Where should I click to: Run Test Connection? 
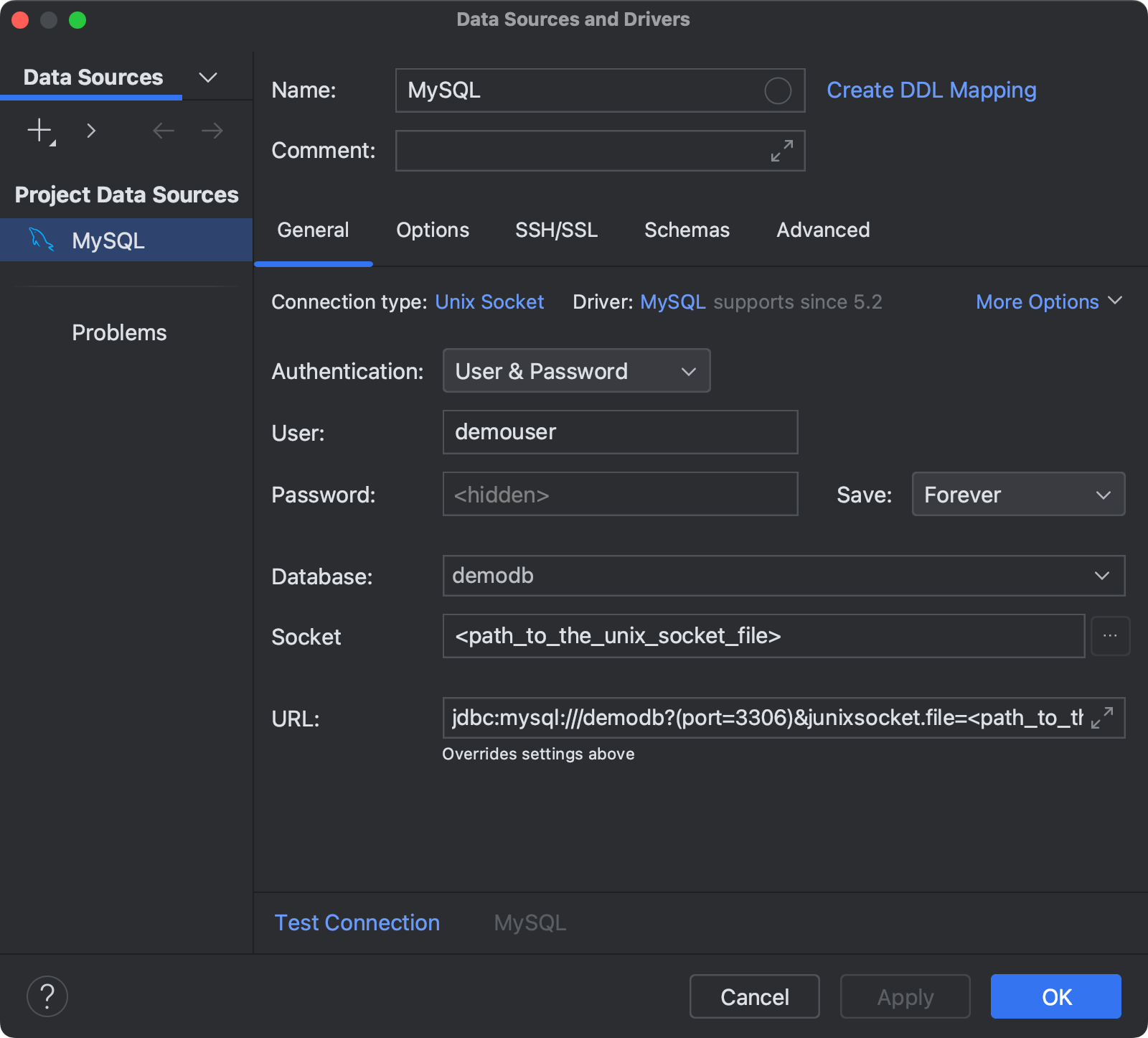(x=357, y=922)
